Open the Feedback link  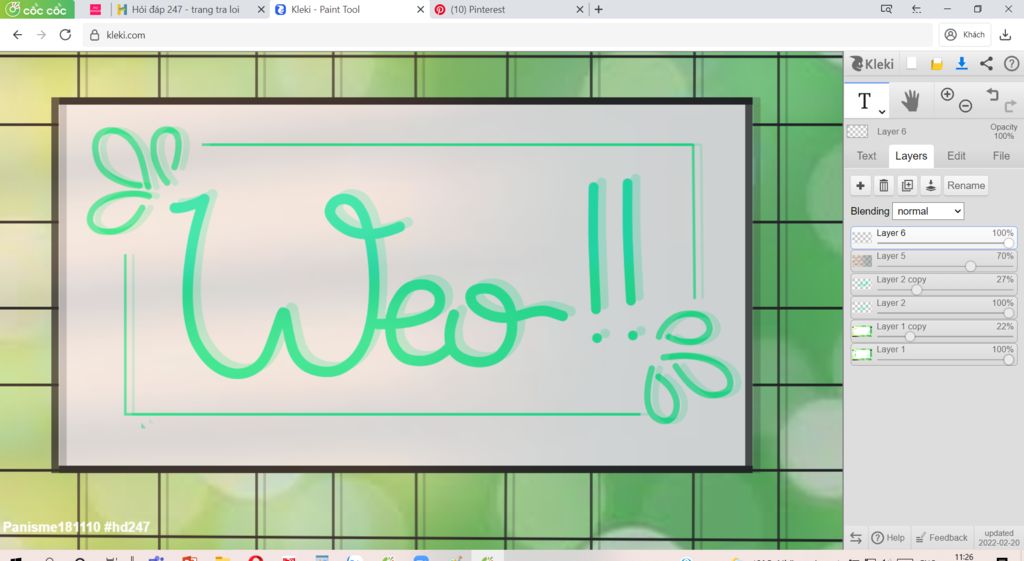941,537
